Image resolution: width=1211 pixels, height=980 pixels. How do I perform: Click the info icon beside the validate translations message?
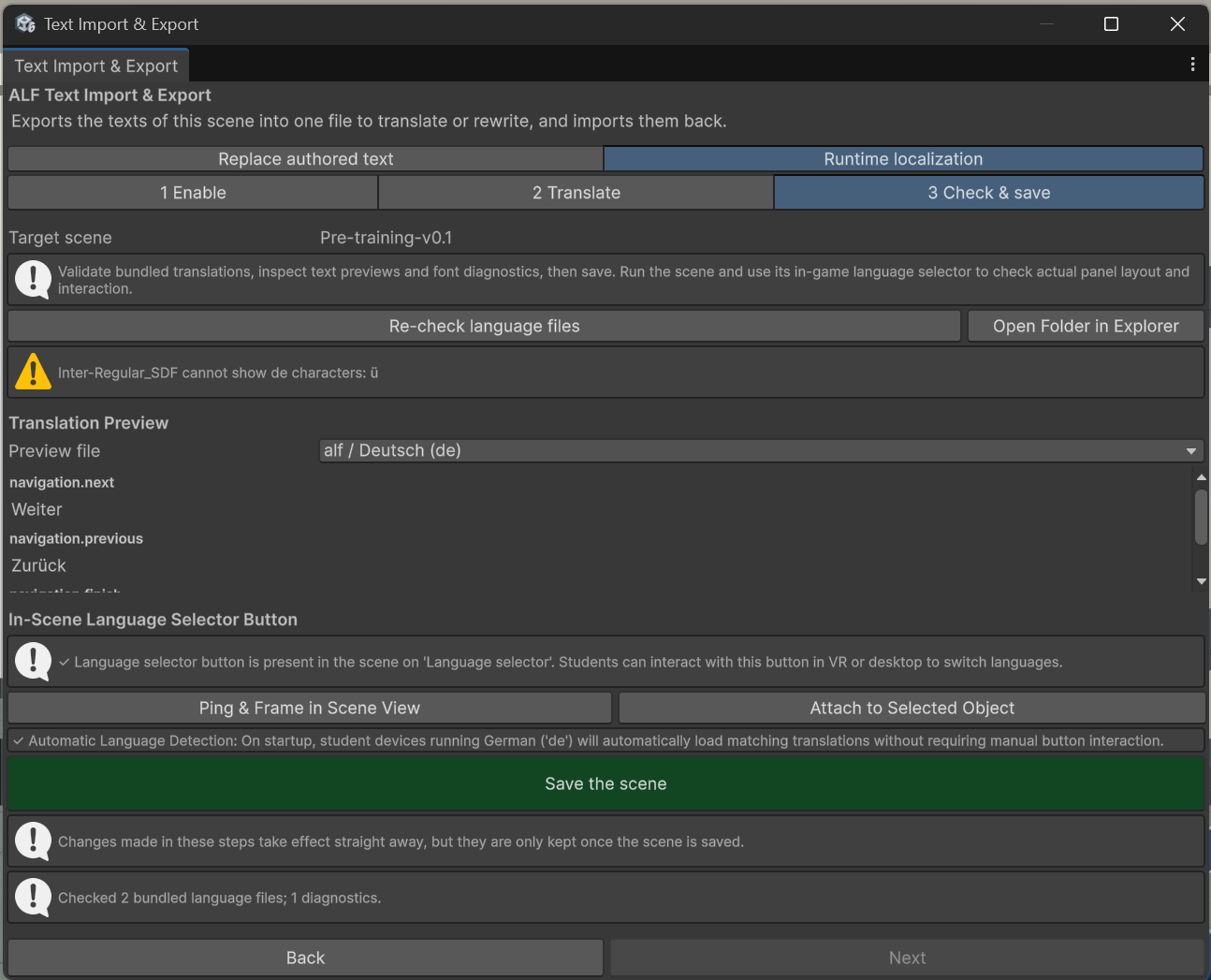coord(33,279)
